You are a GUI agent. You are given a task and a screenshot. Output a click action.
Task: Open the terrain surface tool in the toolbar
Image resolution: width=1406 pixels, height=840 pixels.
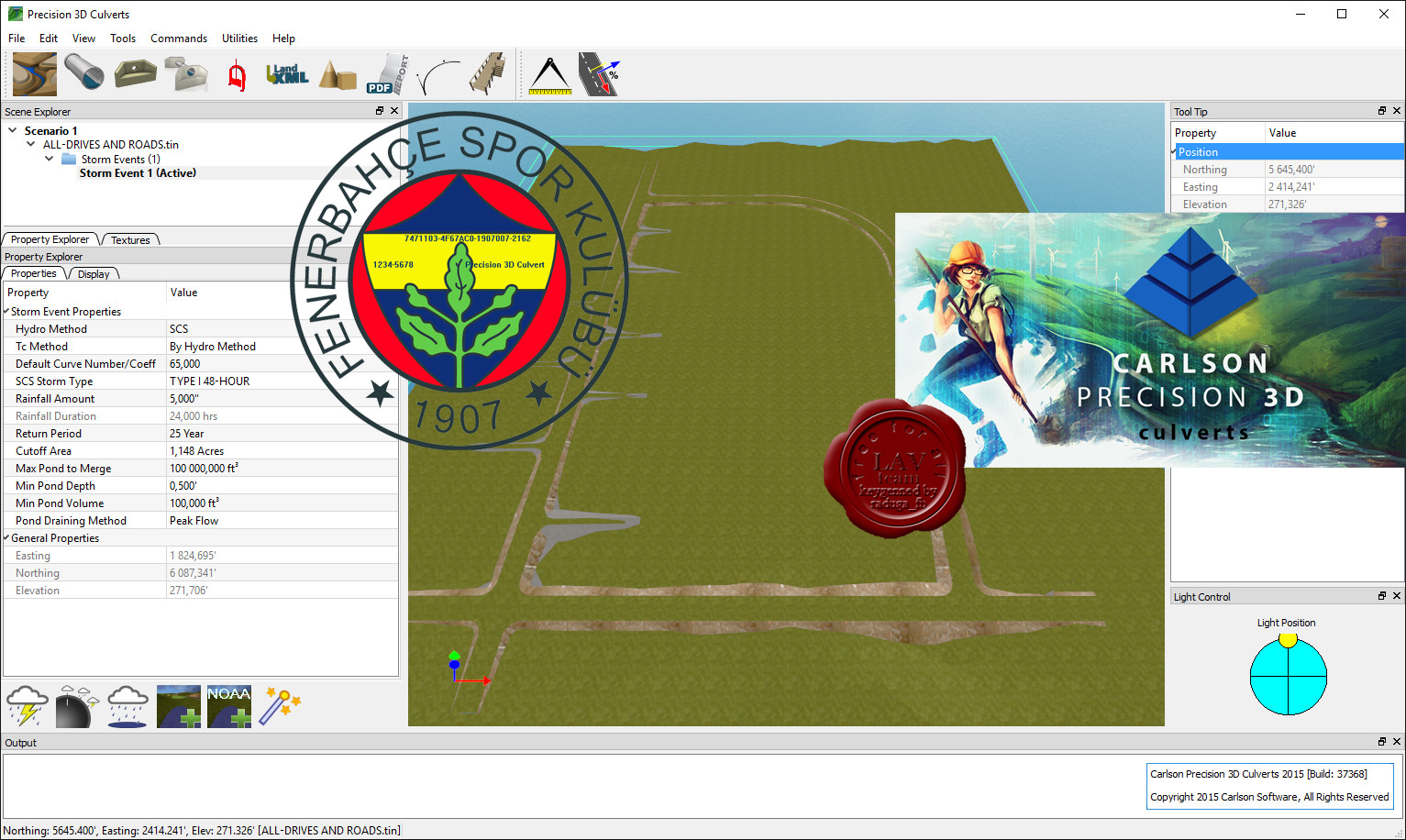[35, 74]
